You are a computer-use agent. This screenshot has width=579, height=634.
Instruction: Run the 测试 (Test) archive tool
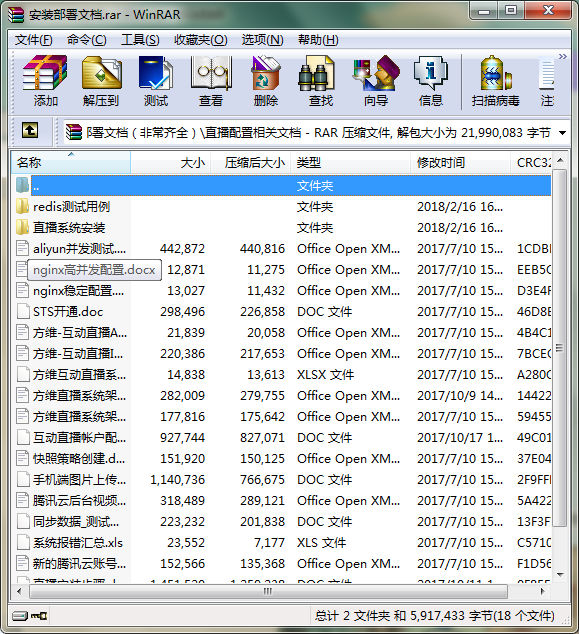(156, 81)
